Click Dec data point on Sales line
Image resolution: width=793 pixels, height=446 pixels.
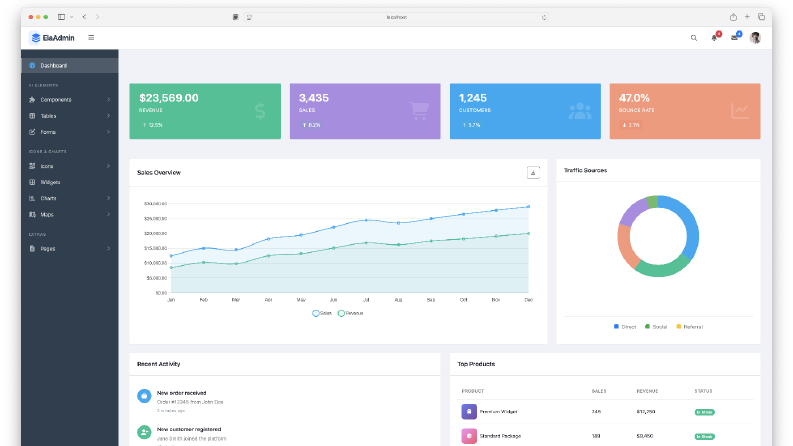click(528, 206)
